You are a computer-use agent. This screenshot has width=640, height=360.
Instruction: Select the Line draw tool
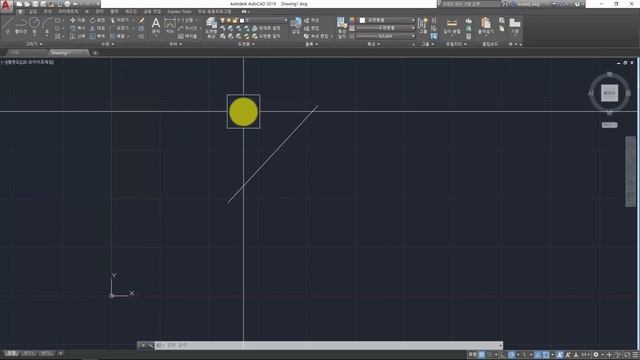pos(8,24)
